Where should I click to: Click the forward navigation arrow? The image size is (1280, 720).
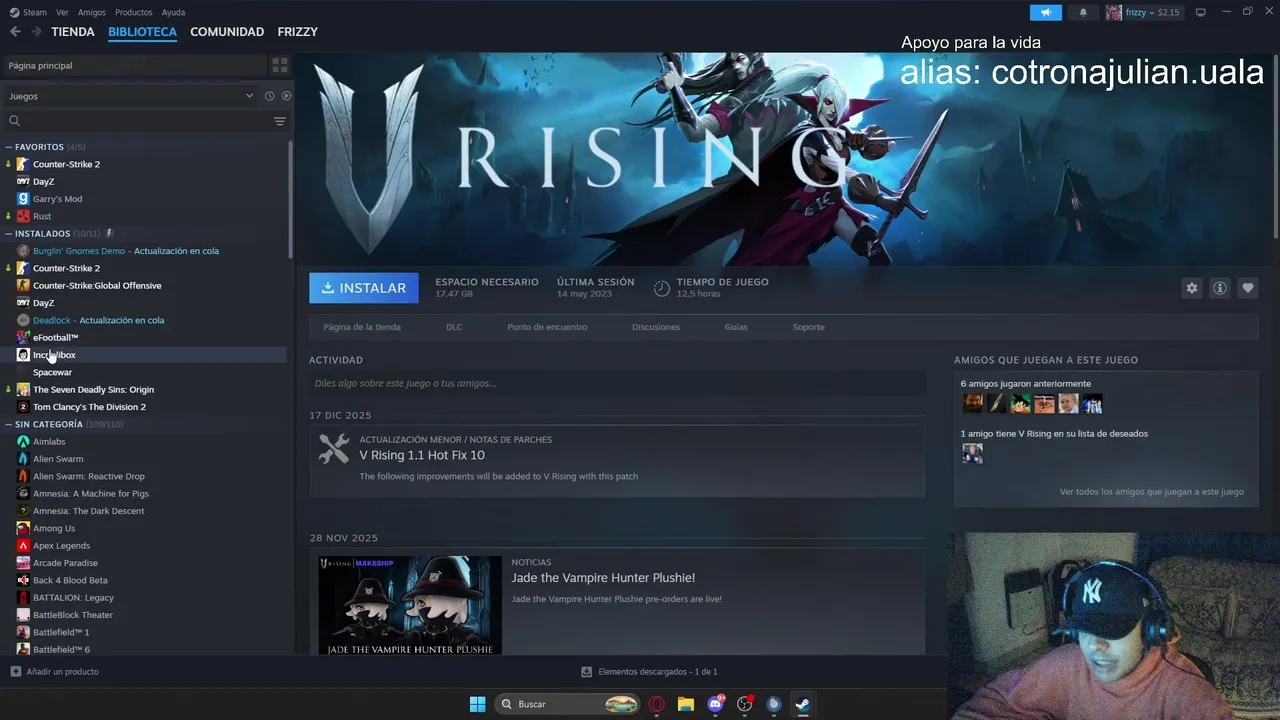(36, 32)
